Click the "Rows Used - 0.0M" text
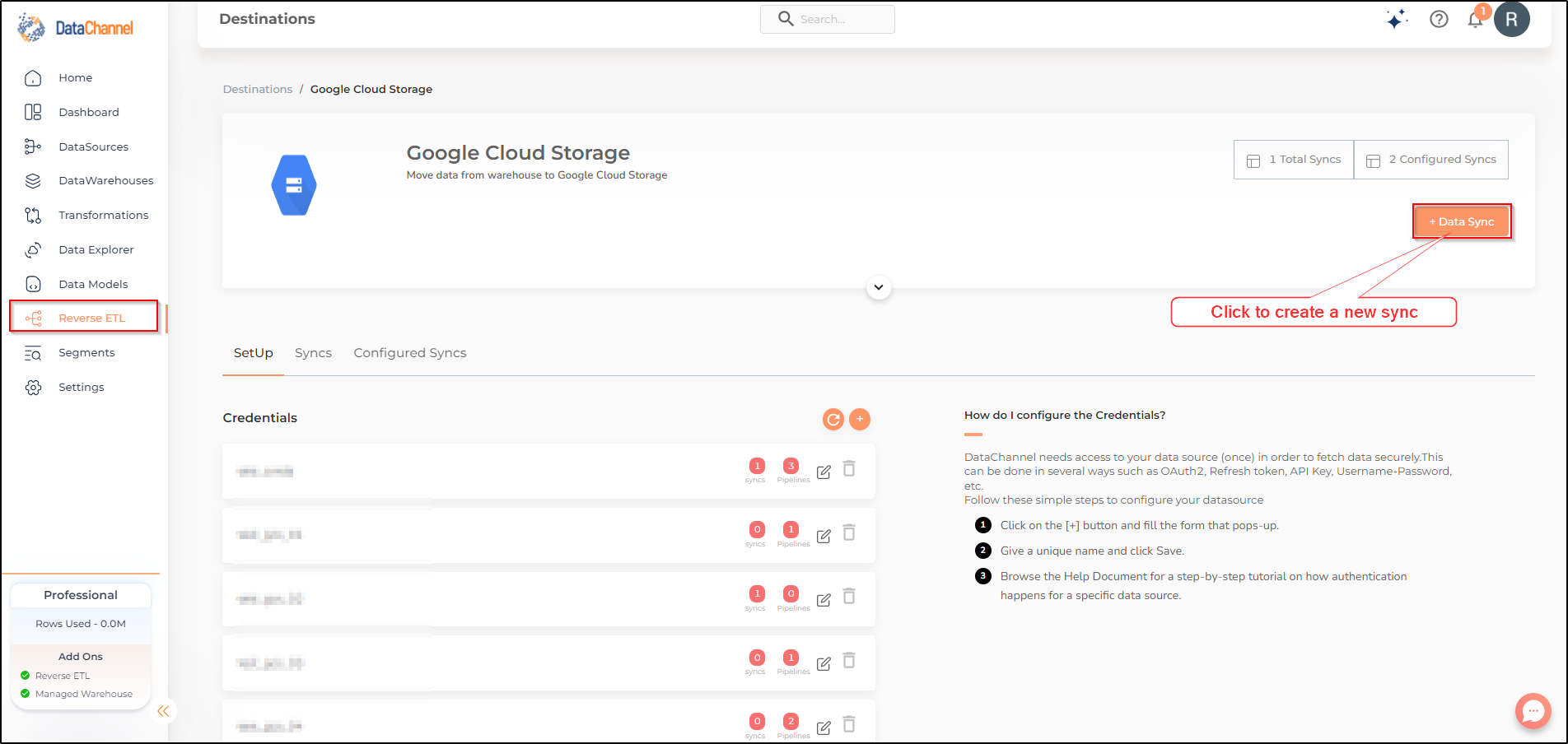This screenshot has height=744, width=1568. pos(81,624)
